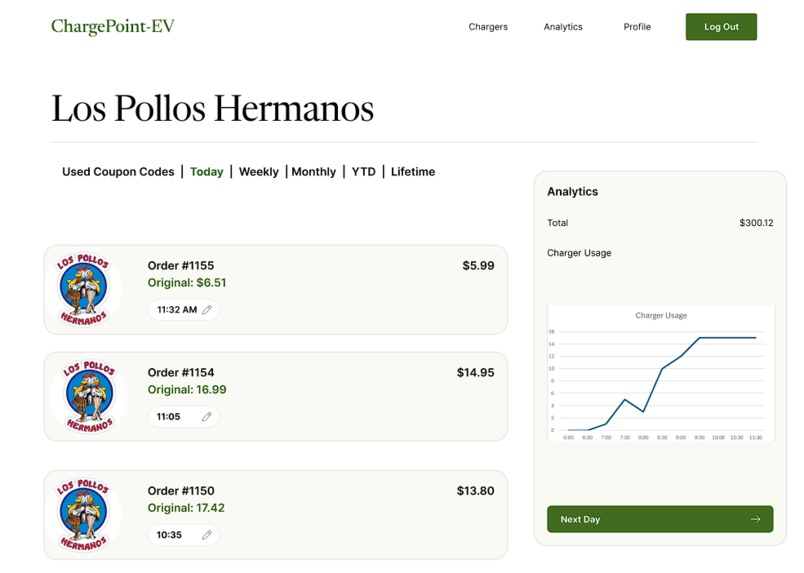Go to the Chargers page
This screenshot has width=804, height=573.
pos(488,27)
